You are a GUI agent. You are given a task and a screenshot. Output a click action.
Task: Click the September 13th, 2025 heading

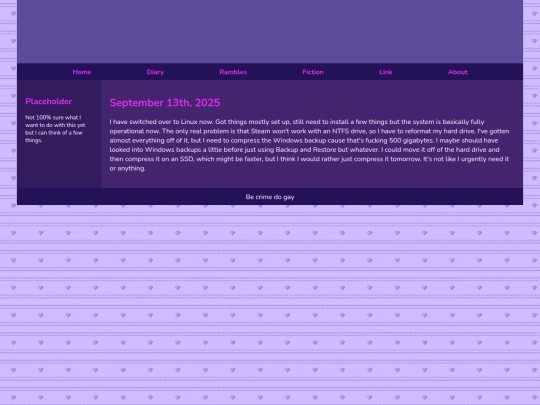tap(165, 103)
